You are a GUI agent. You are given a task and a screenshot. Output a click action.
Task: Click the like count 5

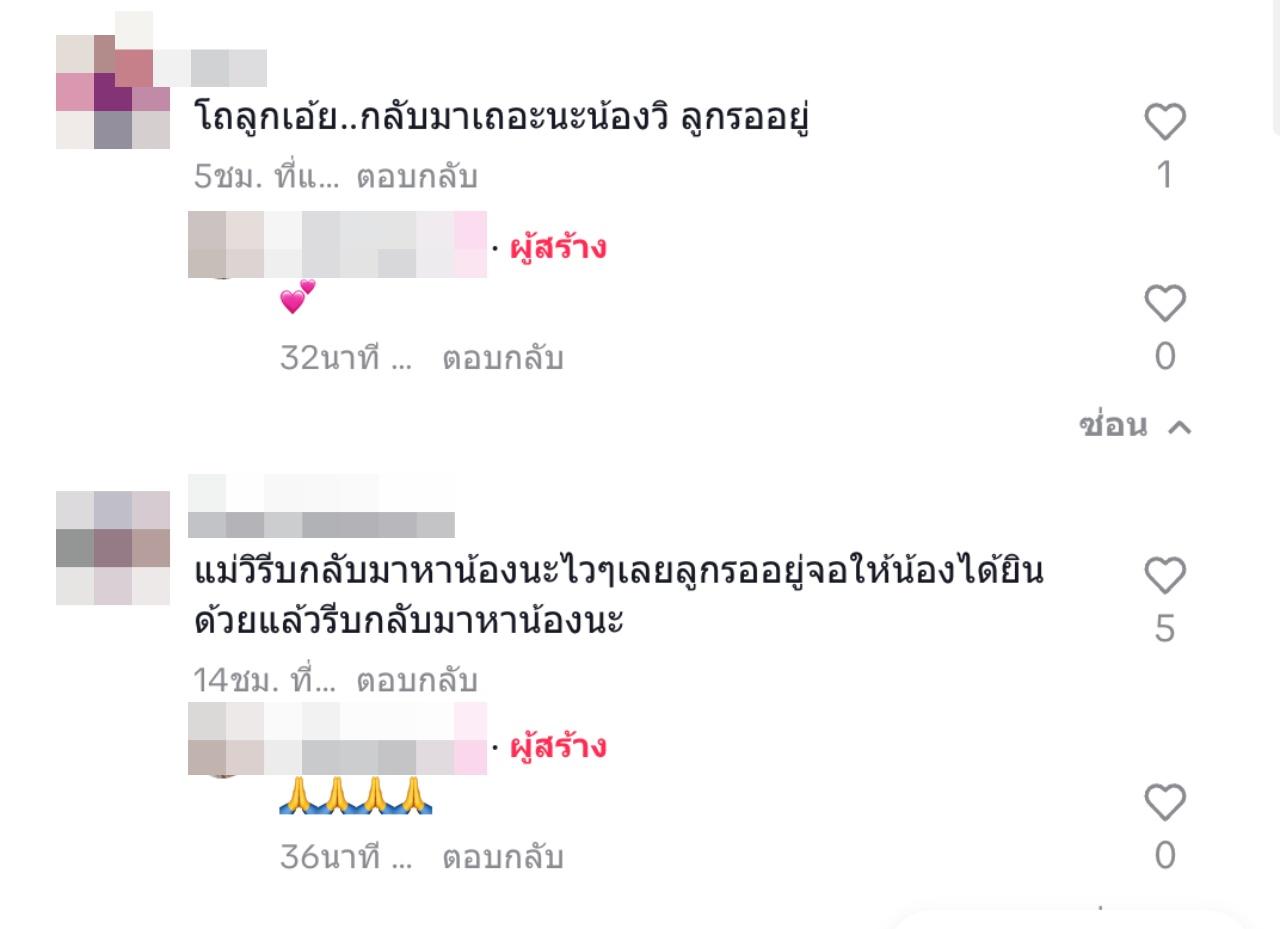(x=1164, y=630)
